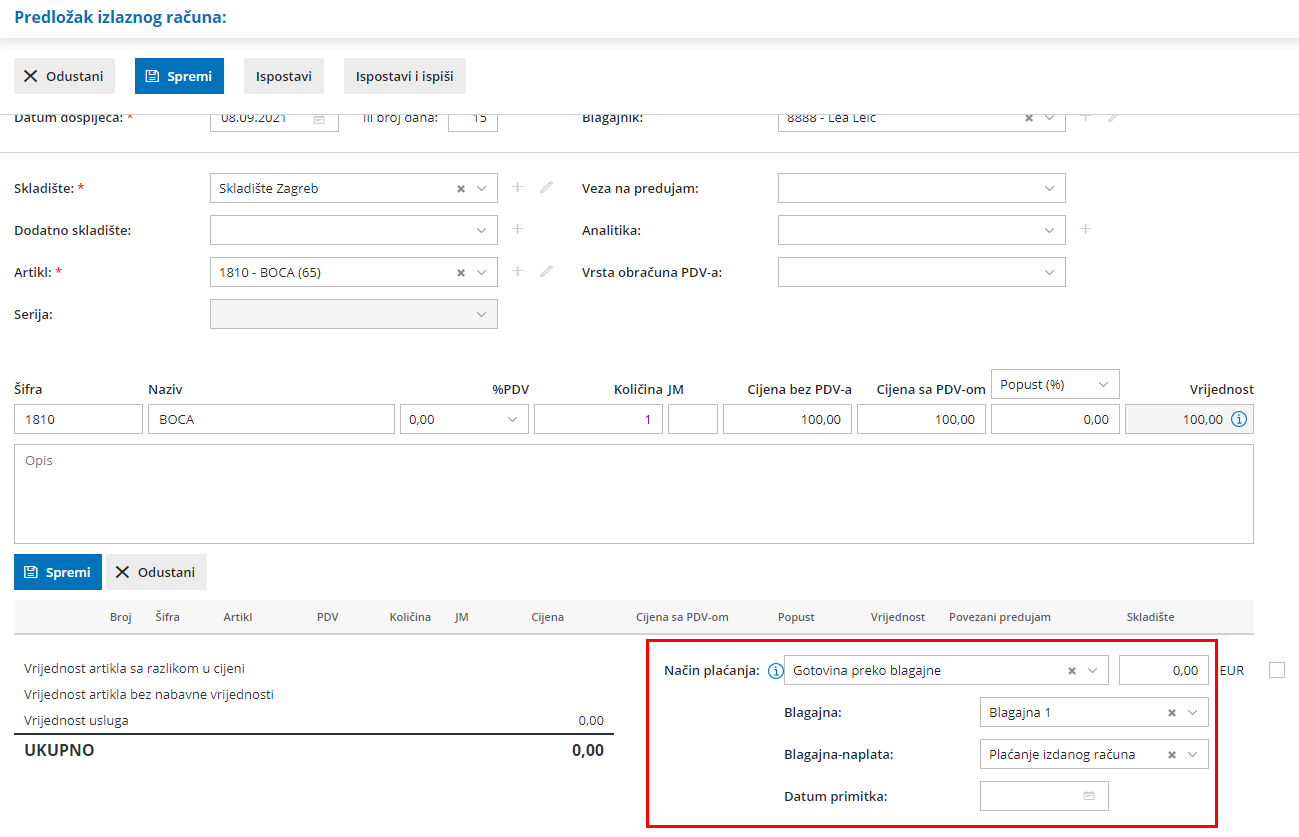Screen dimensions: 1299x837
Task: Add a new Dodatno skladište with plus icon
Action: (518, 229)
